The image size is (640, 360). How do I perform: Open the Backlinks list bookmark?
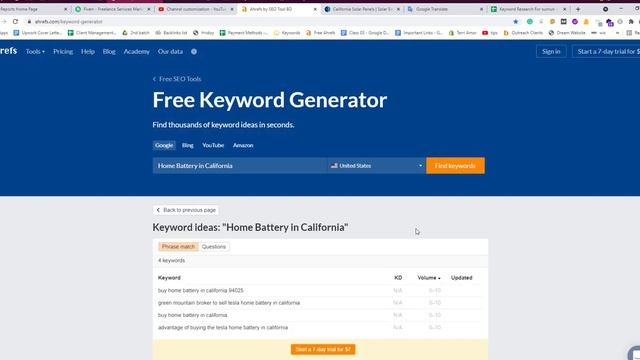(x=171, y=33)
